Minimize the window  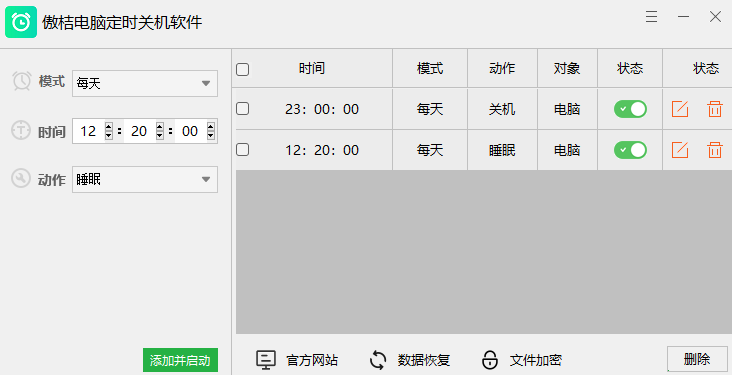(683, 17)
